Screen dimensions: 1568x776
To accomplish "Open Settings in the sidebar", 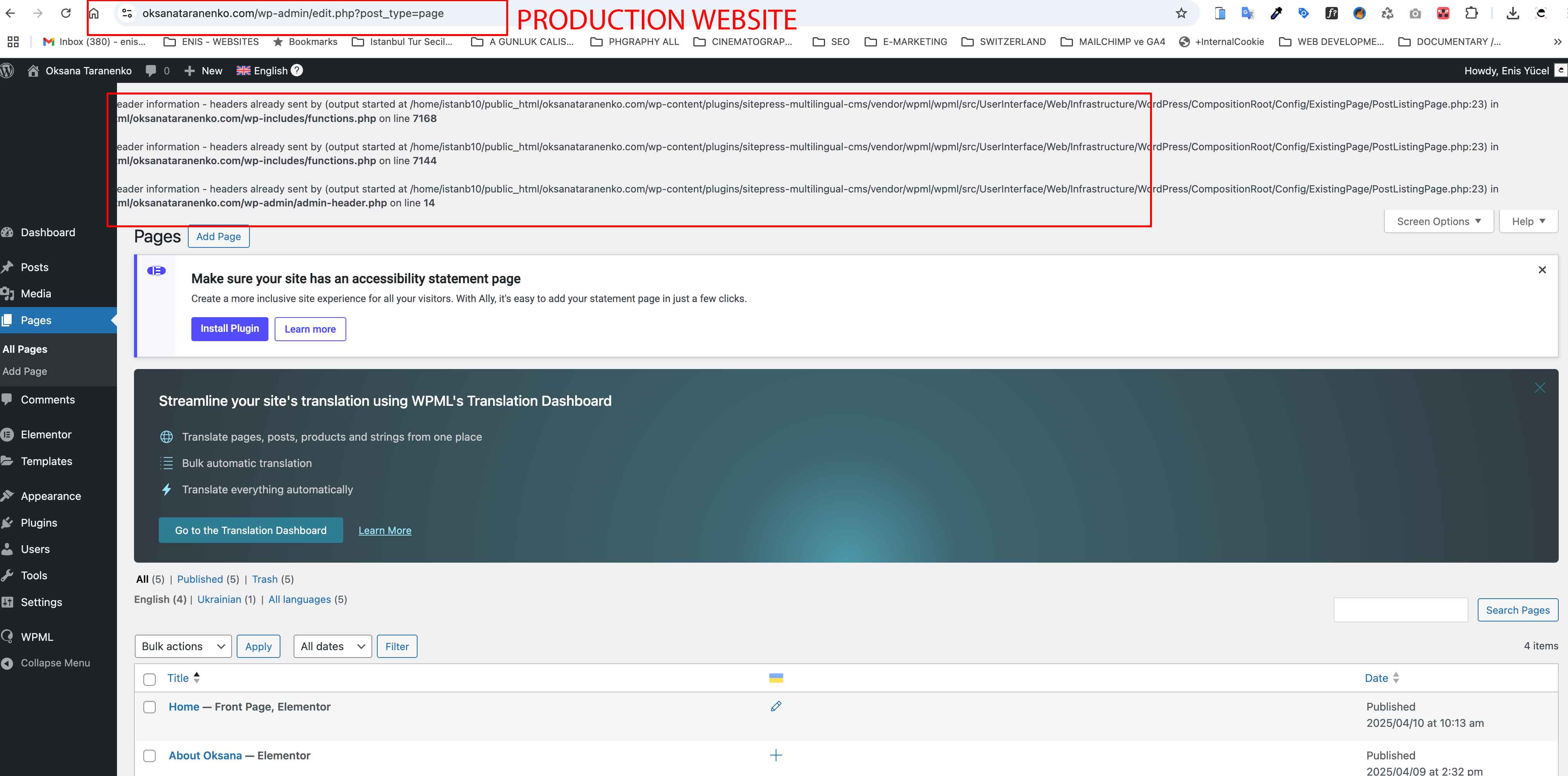I will click(41, 602).
